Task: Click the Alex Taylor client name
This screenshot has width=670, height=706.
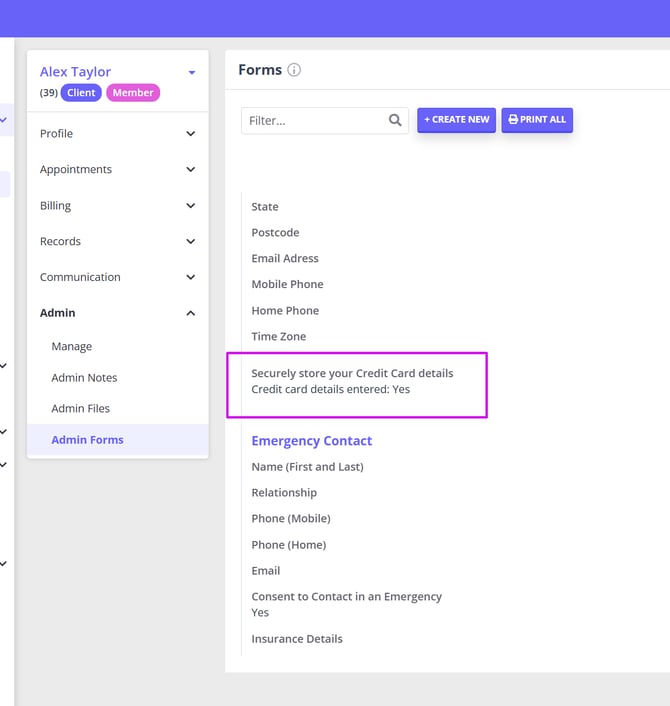Action: click(76, 72)
